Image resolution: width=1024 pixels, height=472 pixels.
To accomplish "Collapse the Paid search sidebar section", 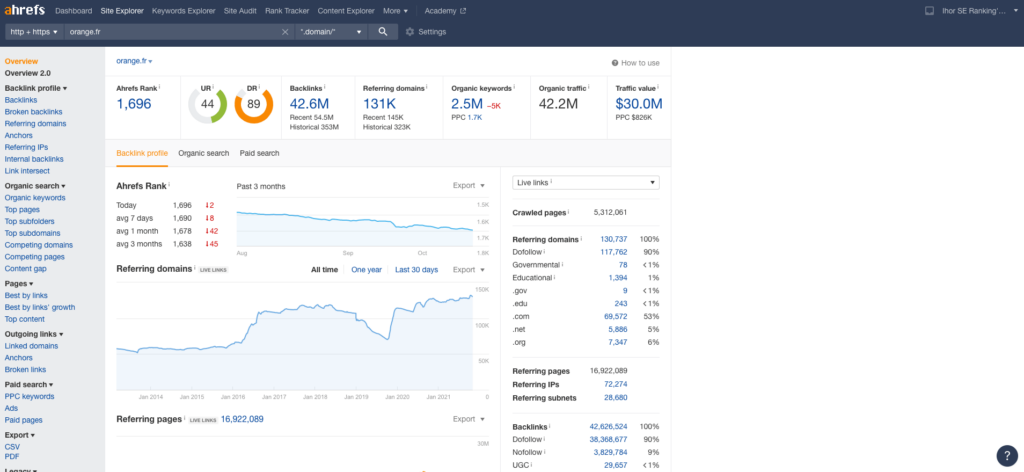I will coord(29,385).
